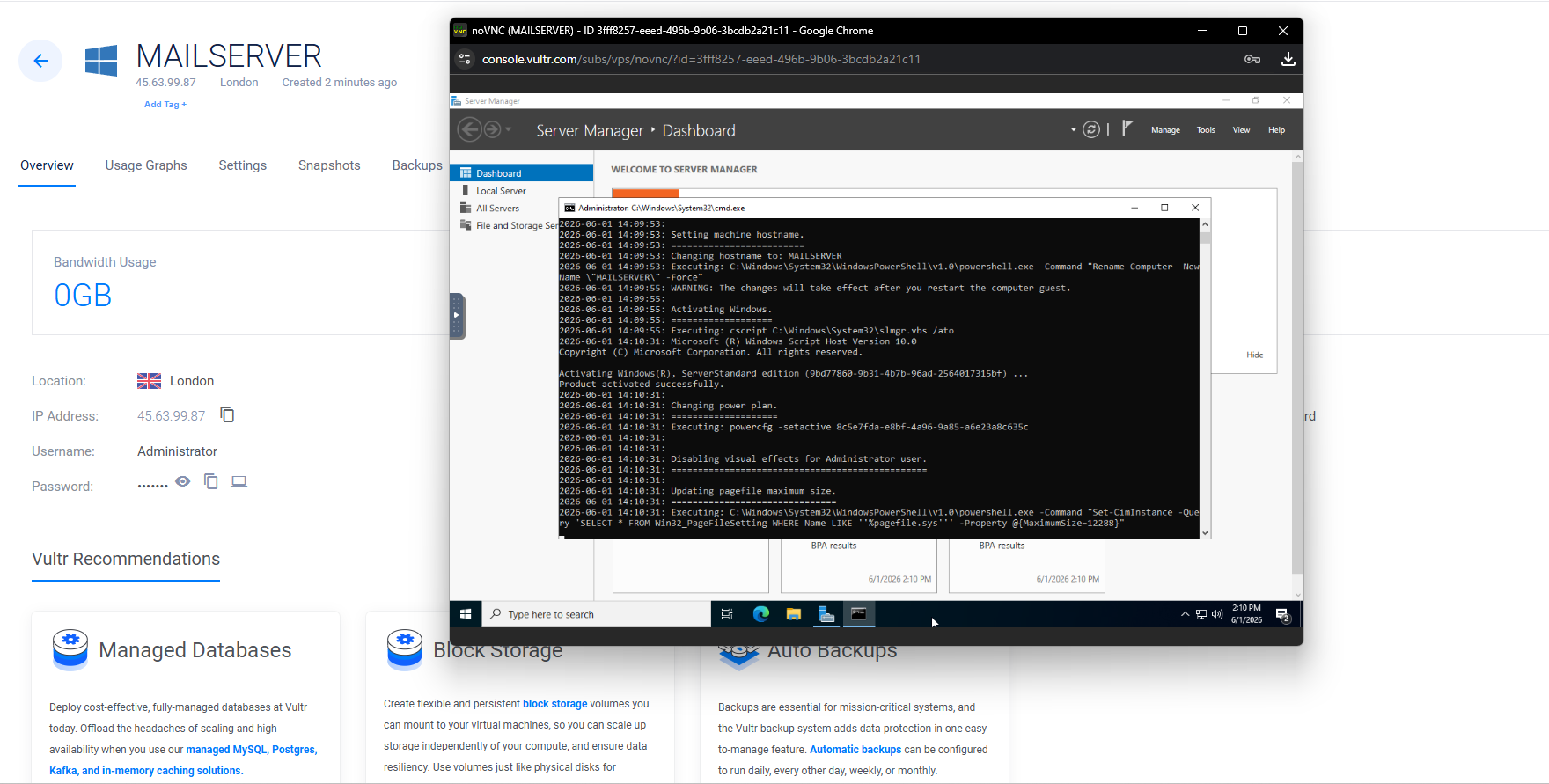1549x784 pixels.
Task: Switch to Server Manager taskbar icon
Action: [826, 614]
